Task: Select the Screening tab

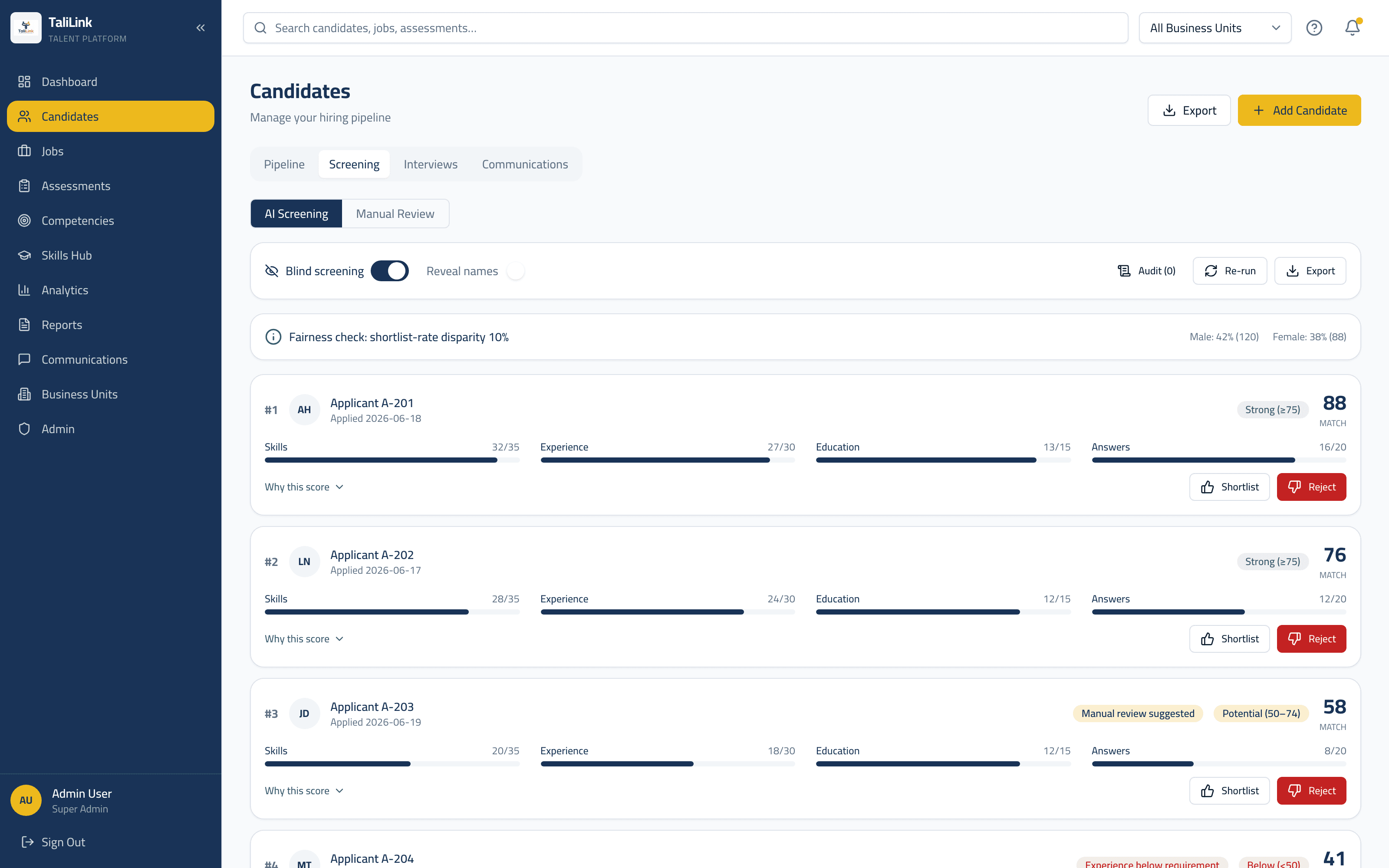Action: 354,164
